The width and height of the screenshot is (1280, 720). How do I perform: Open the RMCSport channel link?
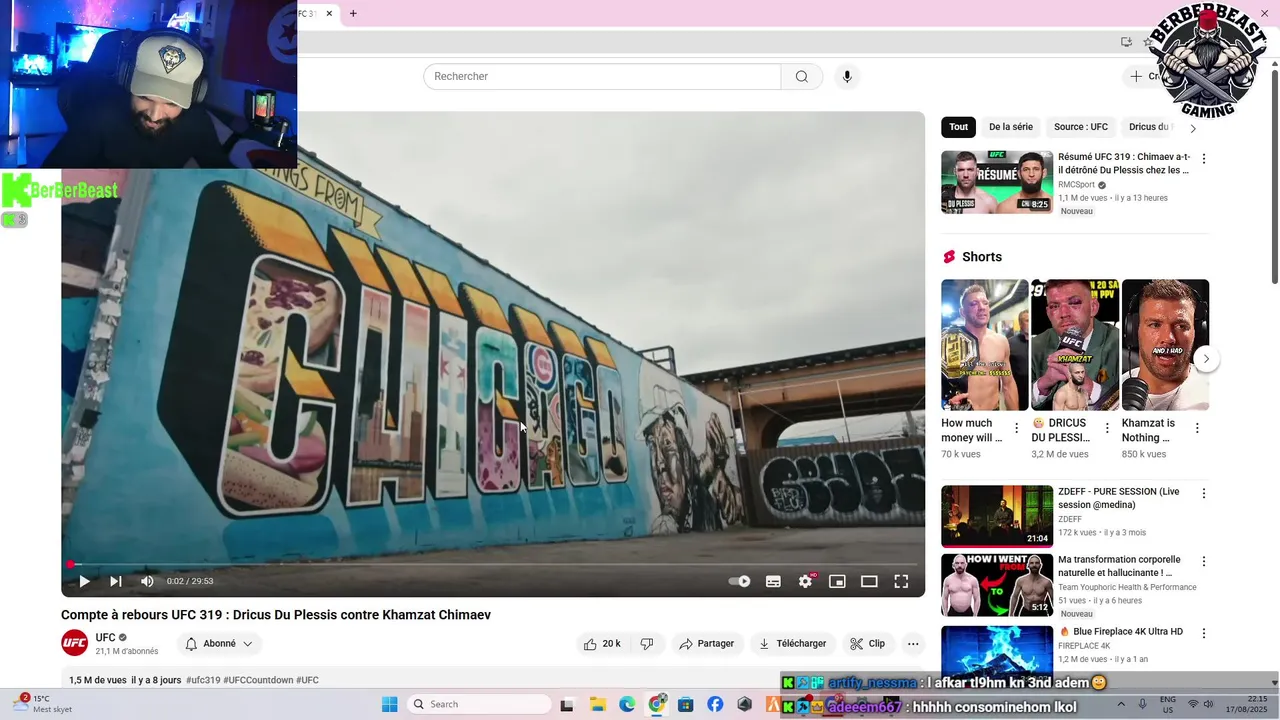pyautogui.click(x=1076, y=185)
